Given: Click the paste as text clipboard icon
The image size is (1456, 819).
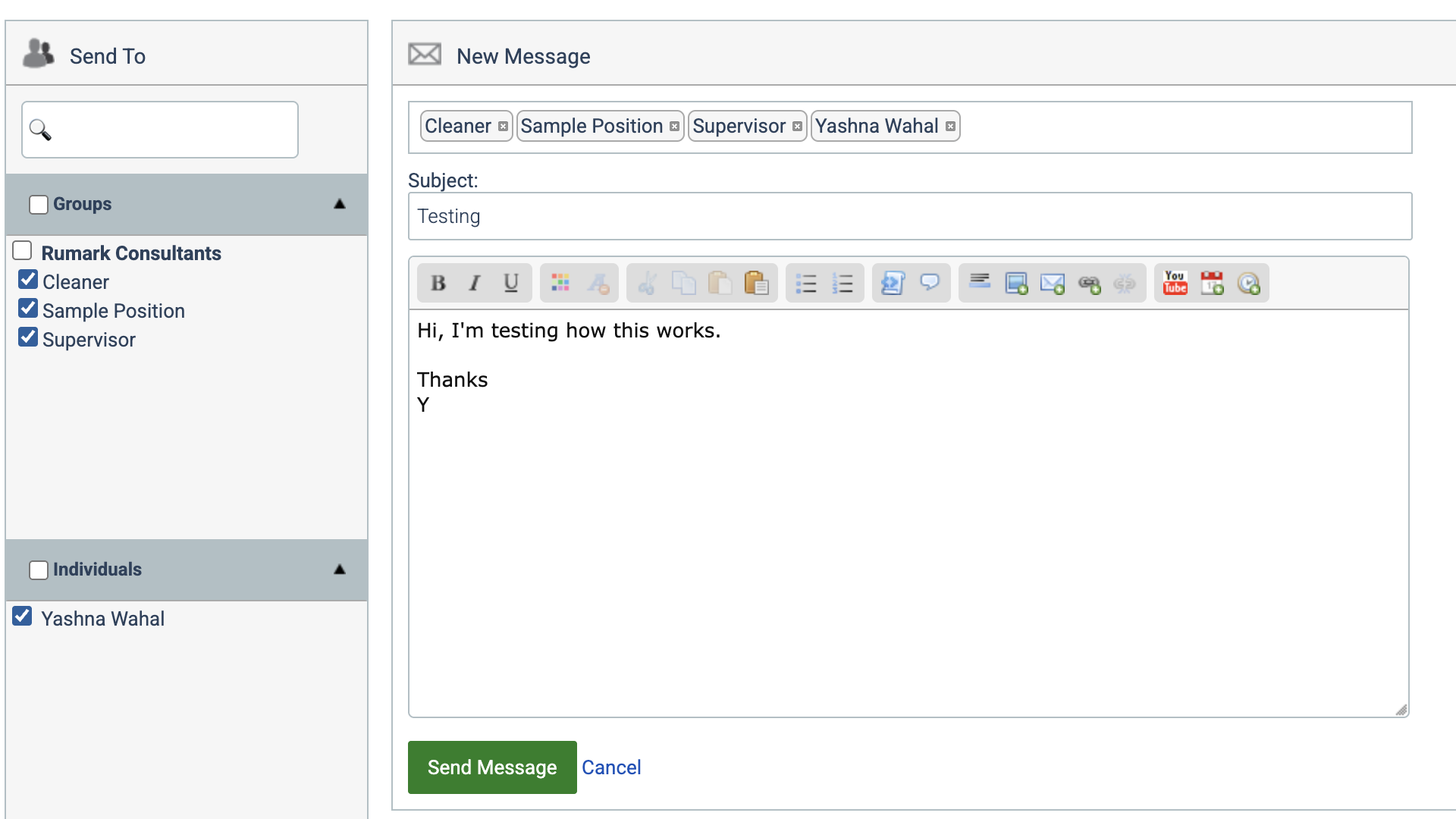Looking at the screenshot, I should point(756,284).
